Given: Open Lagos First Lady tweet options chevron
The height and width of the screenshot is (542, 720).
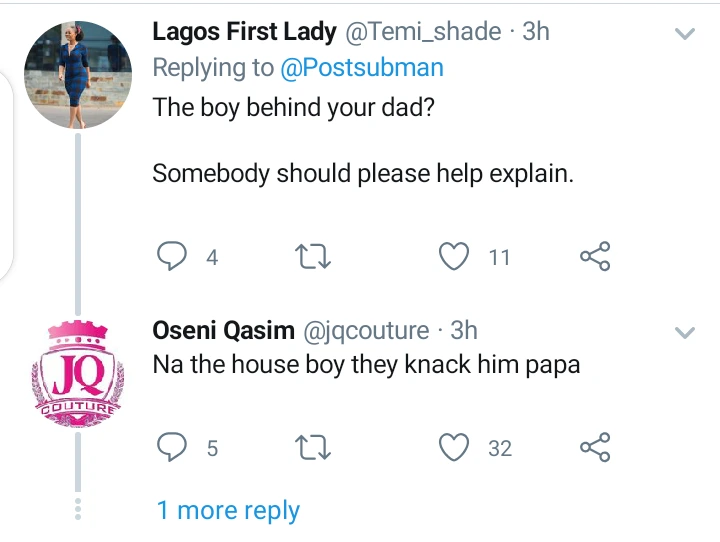Looking at the screenshot, I should point(685,34).
